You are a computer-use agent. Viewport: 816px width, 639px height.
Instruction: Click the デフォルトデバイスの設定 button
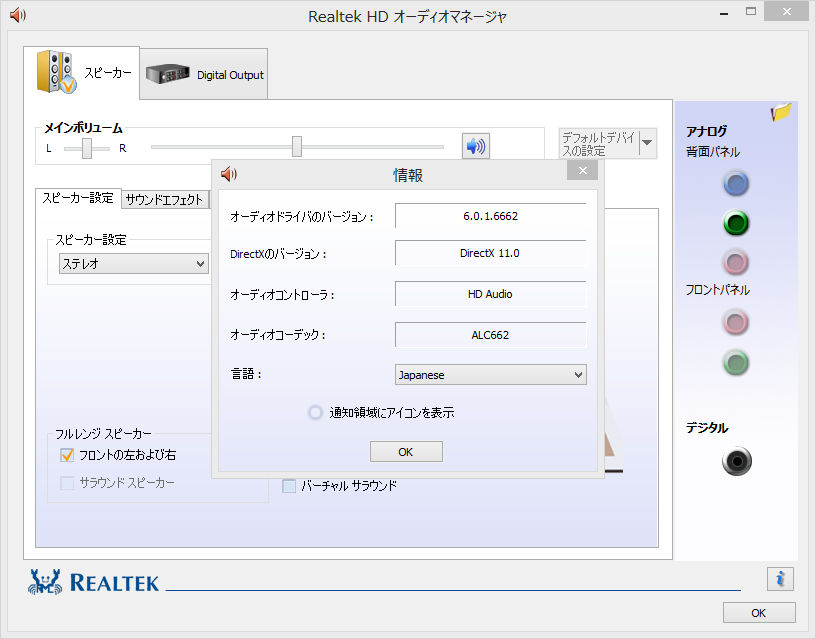click(599, 144)
